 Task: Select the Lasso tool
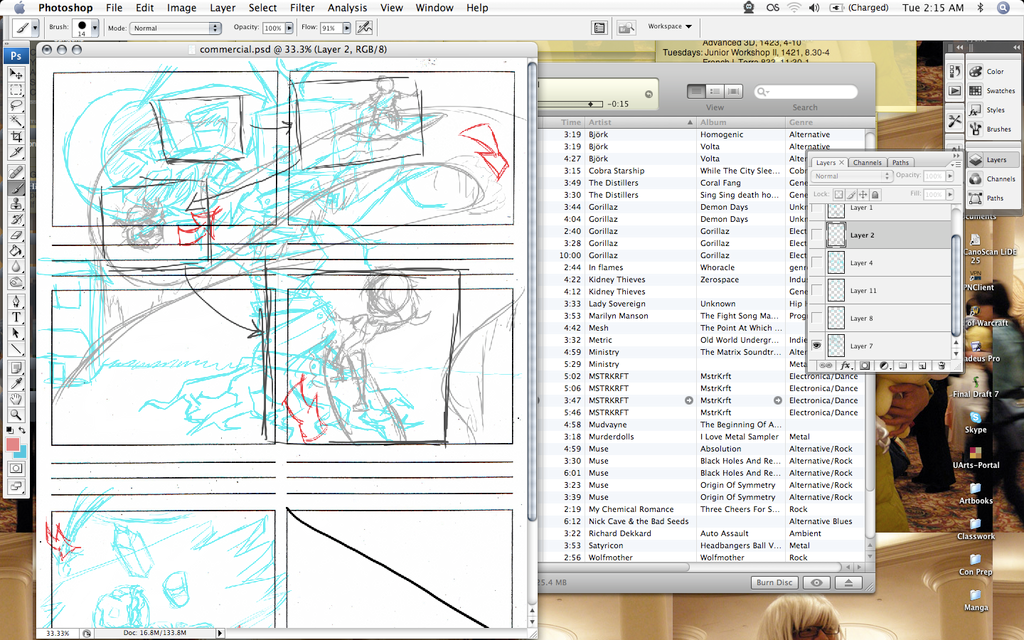(x=16, y=105)
